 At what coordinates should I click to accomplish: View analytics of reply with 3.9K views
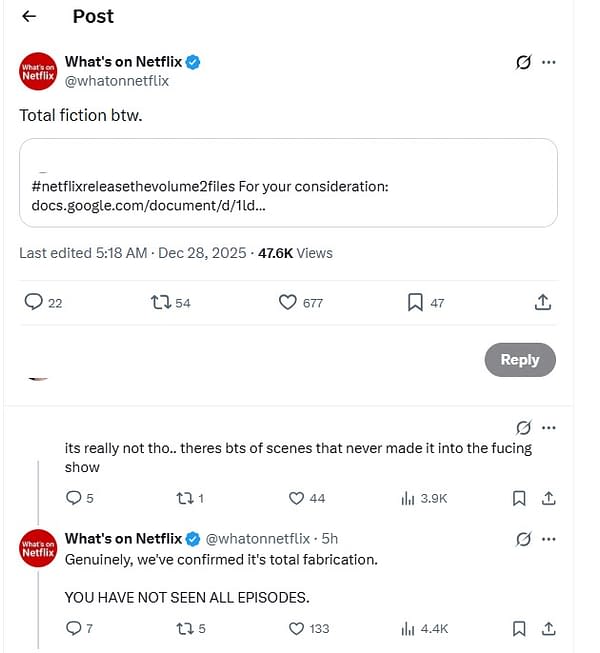[408, 498]
